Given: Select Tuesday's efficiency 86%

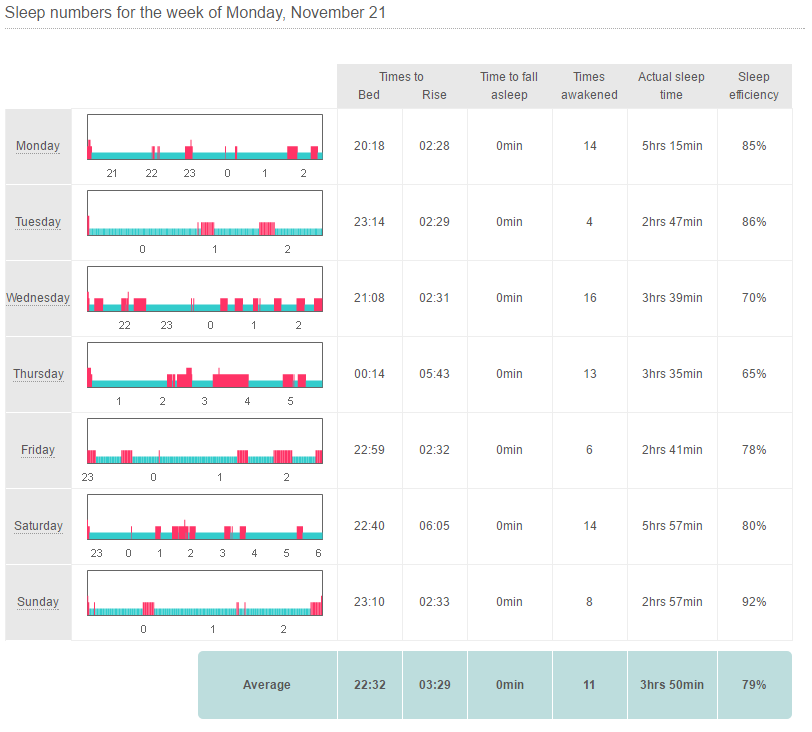Looking at the screenshot, I should click(754, 222).
